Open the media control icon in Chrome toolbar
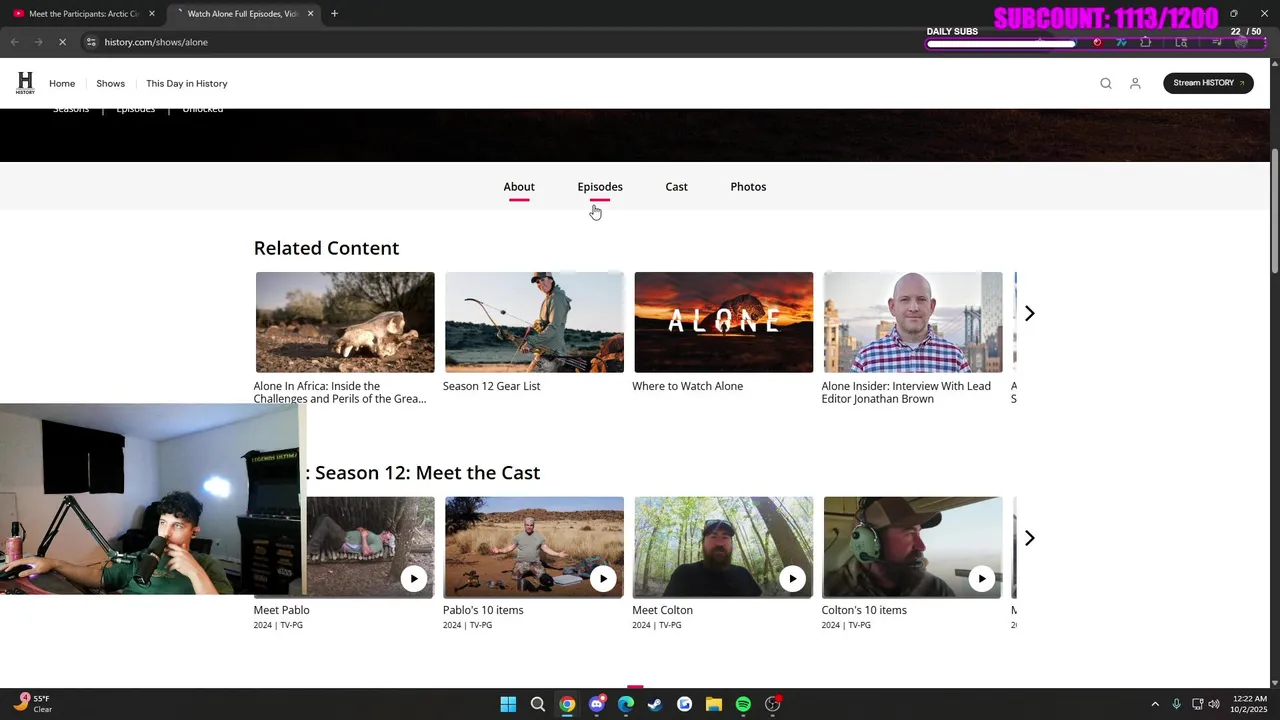Viewport: 1280px width, 720px height. 1217,42
